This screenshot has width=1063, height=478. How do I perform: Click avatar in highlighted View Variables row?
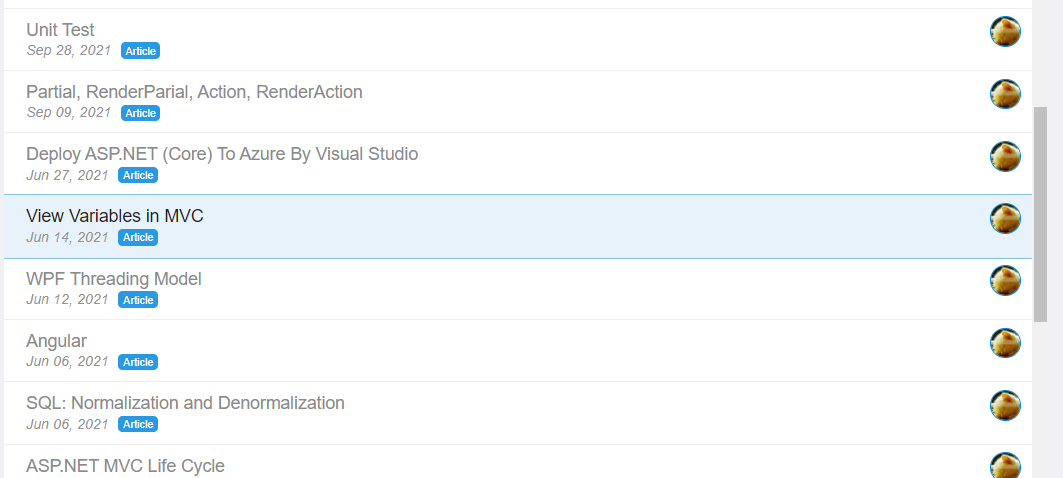(1005, 219)
